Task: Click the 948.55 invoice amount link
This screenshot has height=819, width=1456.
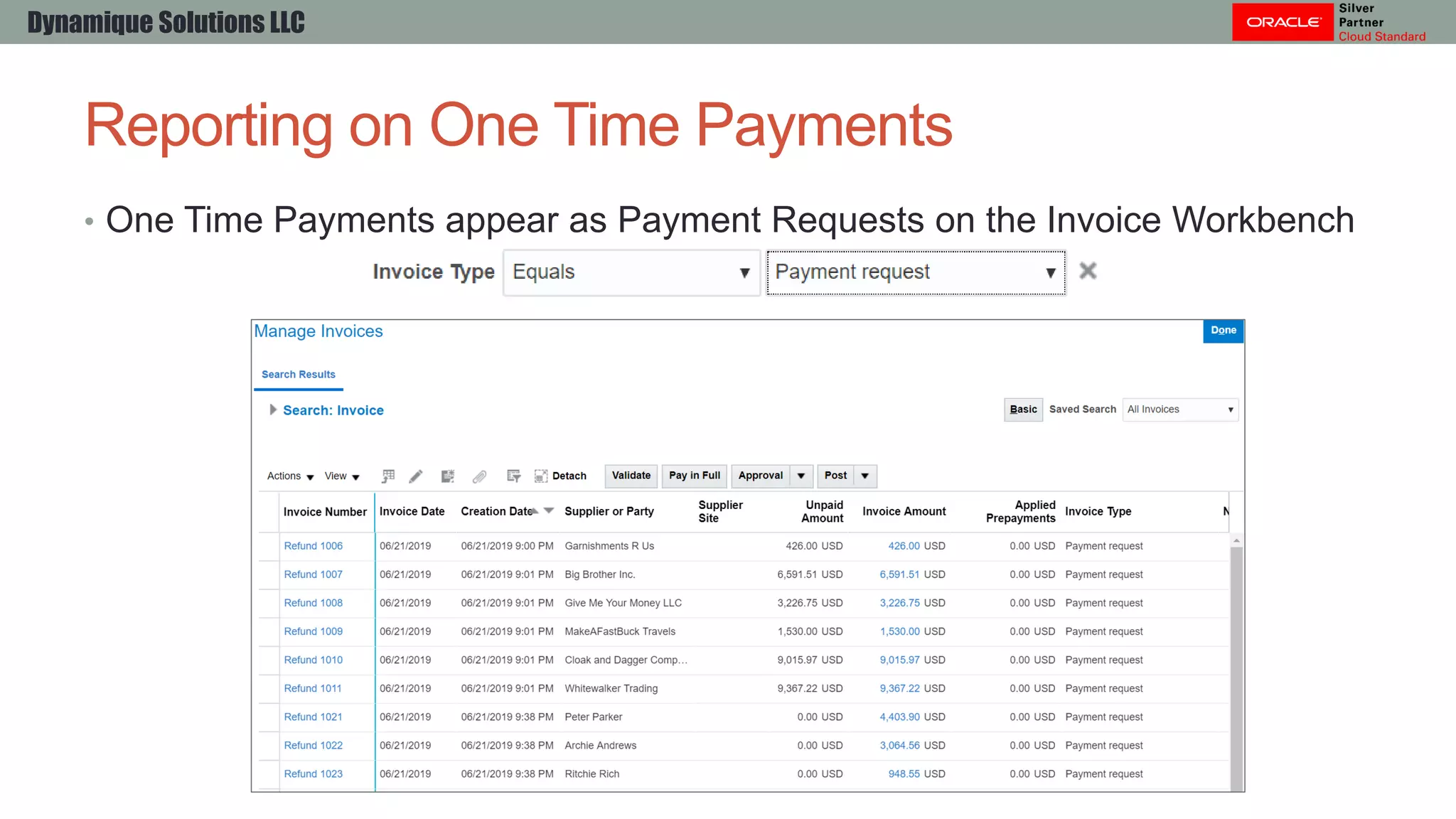Action: [904, 773]
